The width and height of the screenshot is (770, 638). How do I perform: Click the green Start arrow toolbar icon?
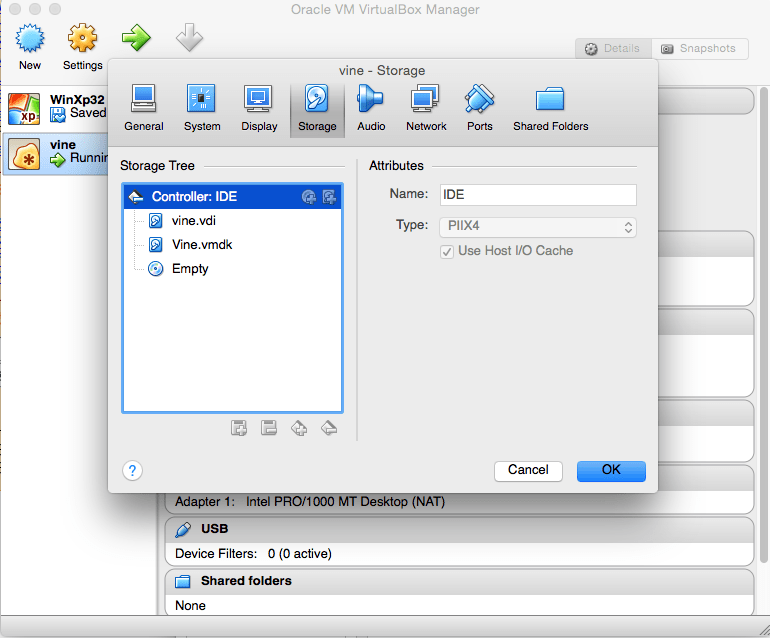[x=136, y=37]
